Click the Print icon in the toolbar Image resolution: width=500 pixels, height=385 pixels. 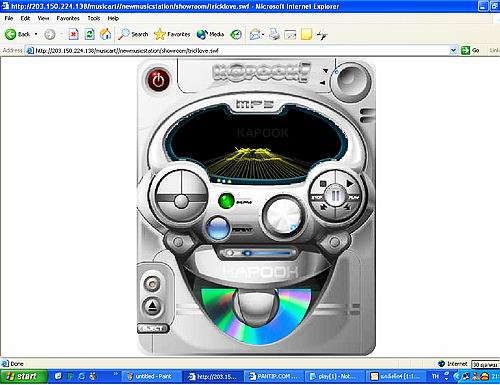click(x=274, y=34)
